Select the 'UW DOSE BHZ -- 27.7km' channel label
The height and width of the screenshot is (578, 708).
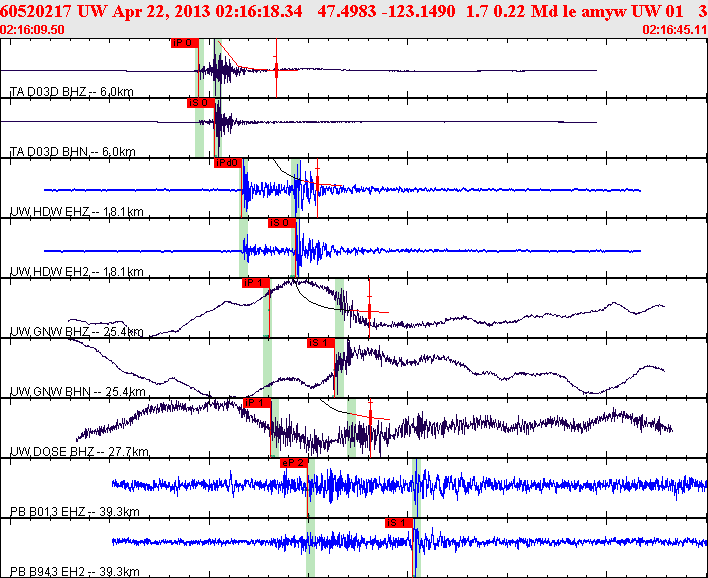(x=79, y=452)
